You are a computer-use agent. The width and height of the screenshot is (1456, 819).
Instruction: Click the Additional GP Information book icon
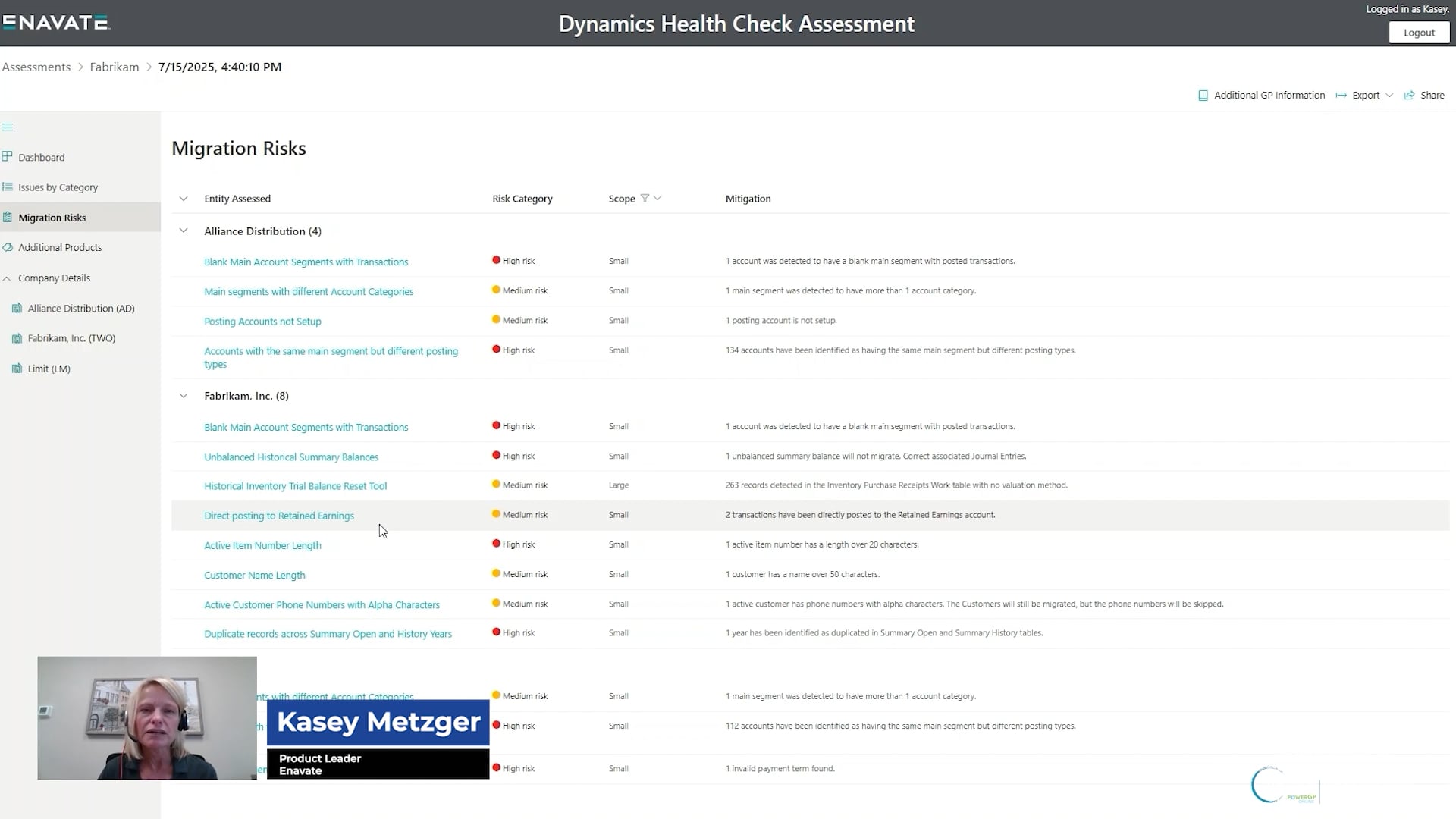1203,95
